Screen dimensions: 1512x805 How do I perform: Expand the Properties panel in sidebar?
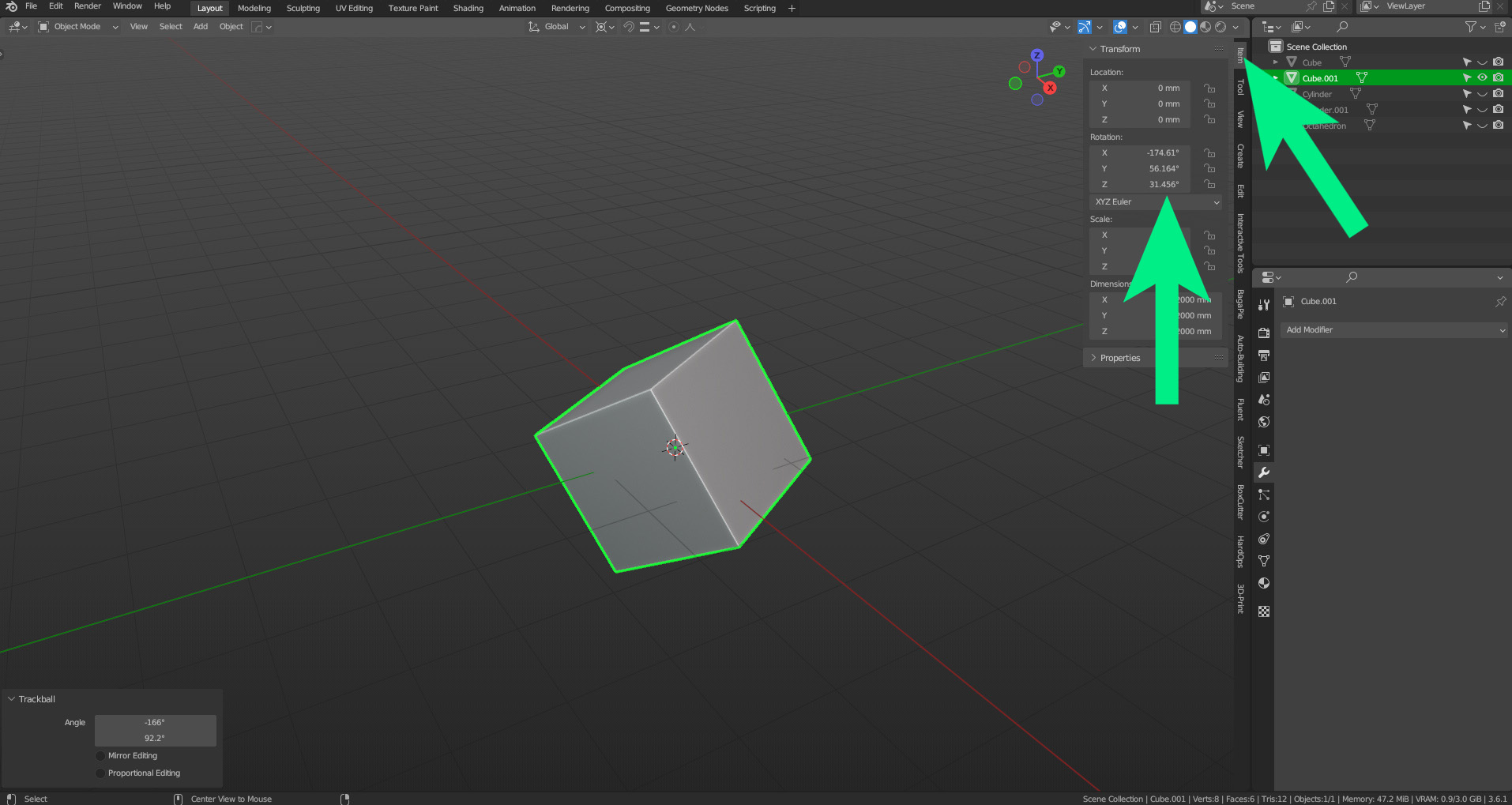tap(1120, 358)
